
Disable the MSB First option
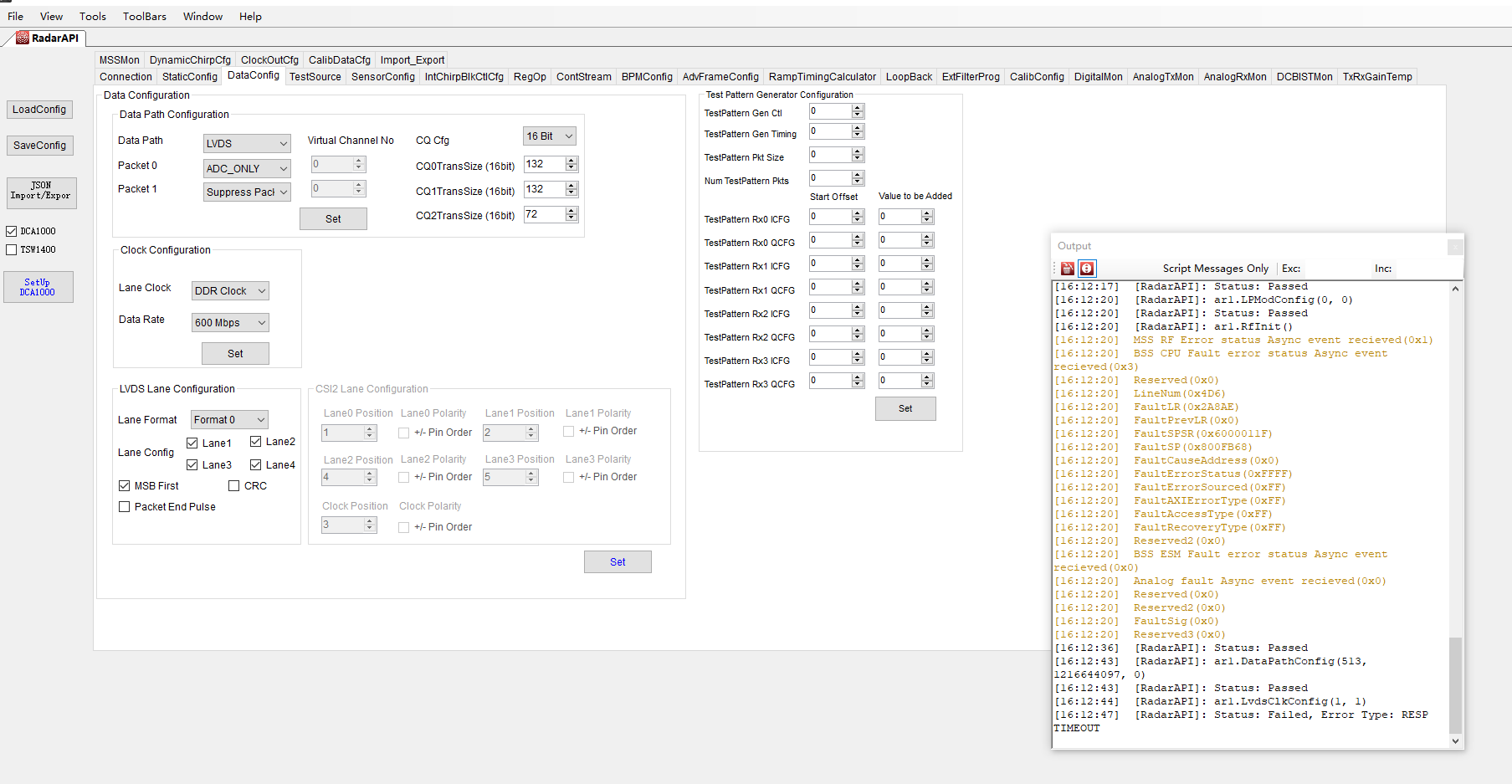point(124,485)
